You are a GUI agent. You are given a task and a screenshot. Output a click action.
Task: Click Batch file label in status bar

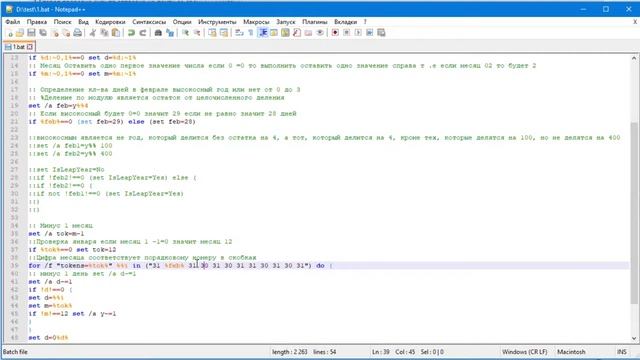[15, 352]
